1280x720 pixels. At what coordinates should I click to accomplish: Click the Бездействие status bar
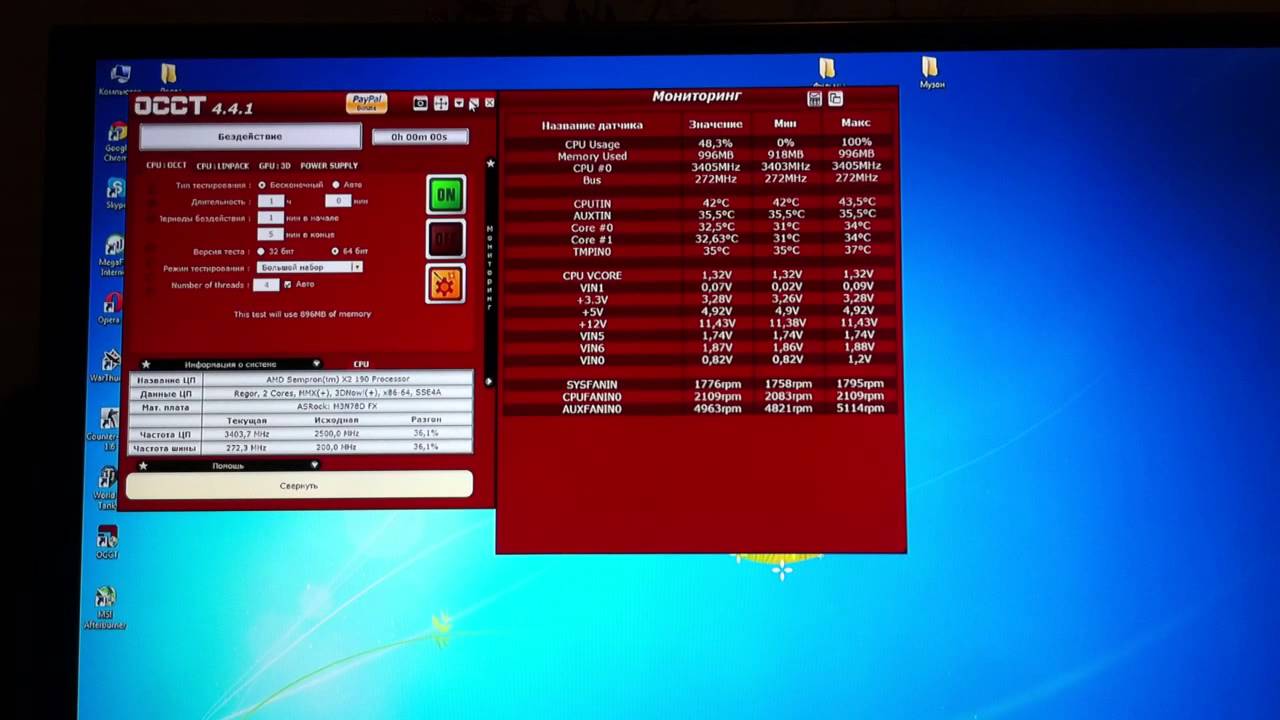(250, 136)
